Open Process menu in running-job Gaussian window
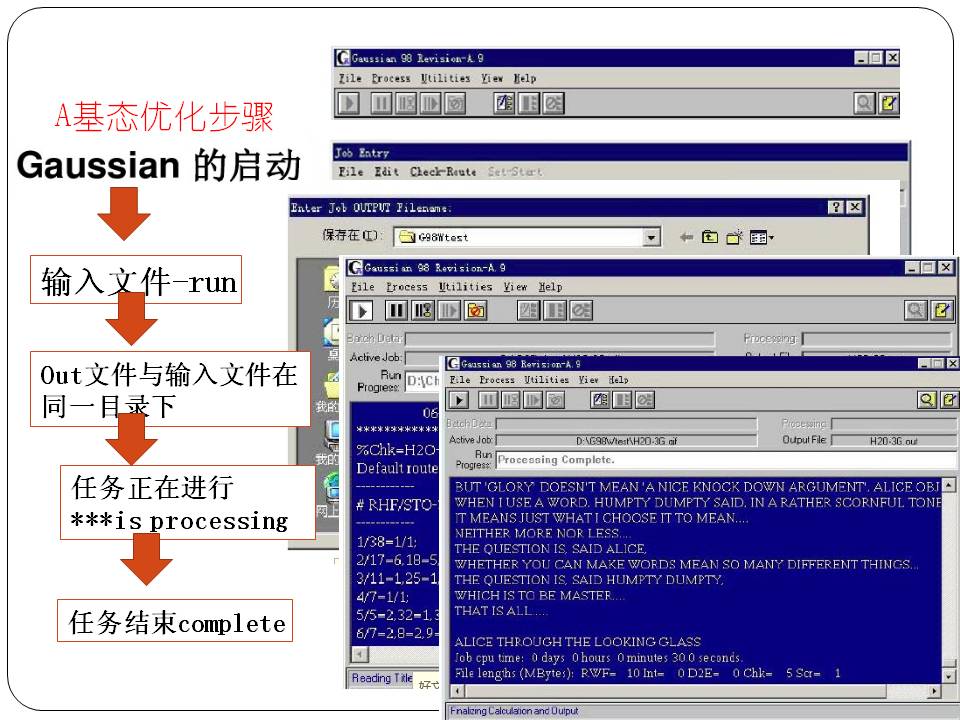This screenshot has width=960, height=720. [x=407, y=287]
